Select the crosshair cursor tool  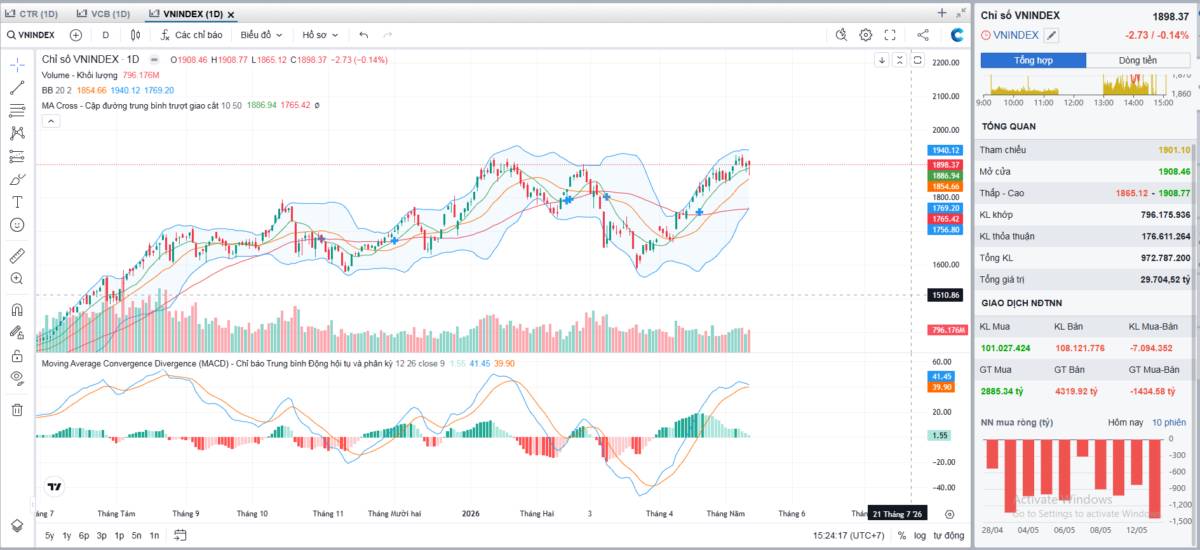pyautogui.click(x=17, y=64)
